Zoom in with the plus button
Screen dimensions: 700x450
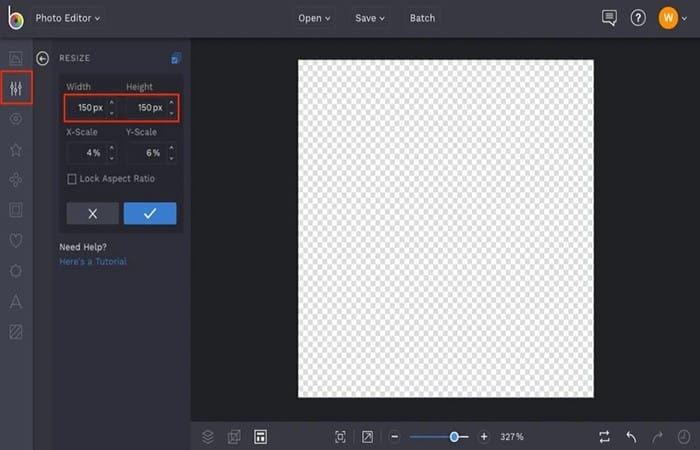[x=483, y=437]
